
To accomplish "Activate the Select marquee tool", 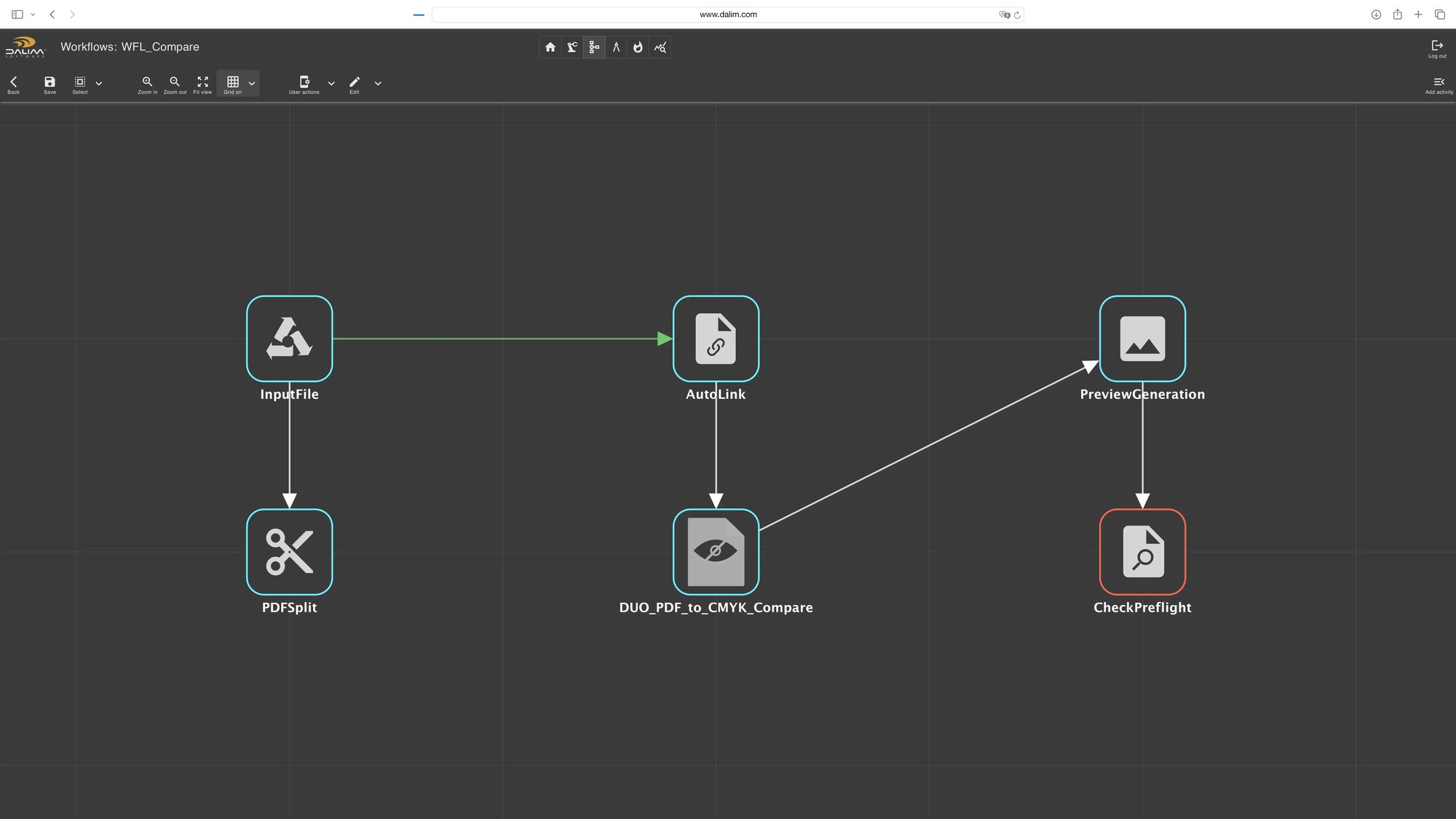I will pyautogui.click(x=80, y=83).
